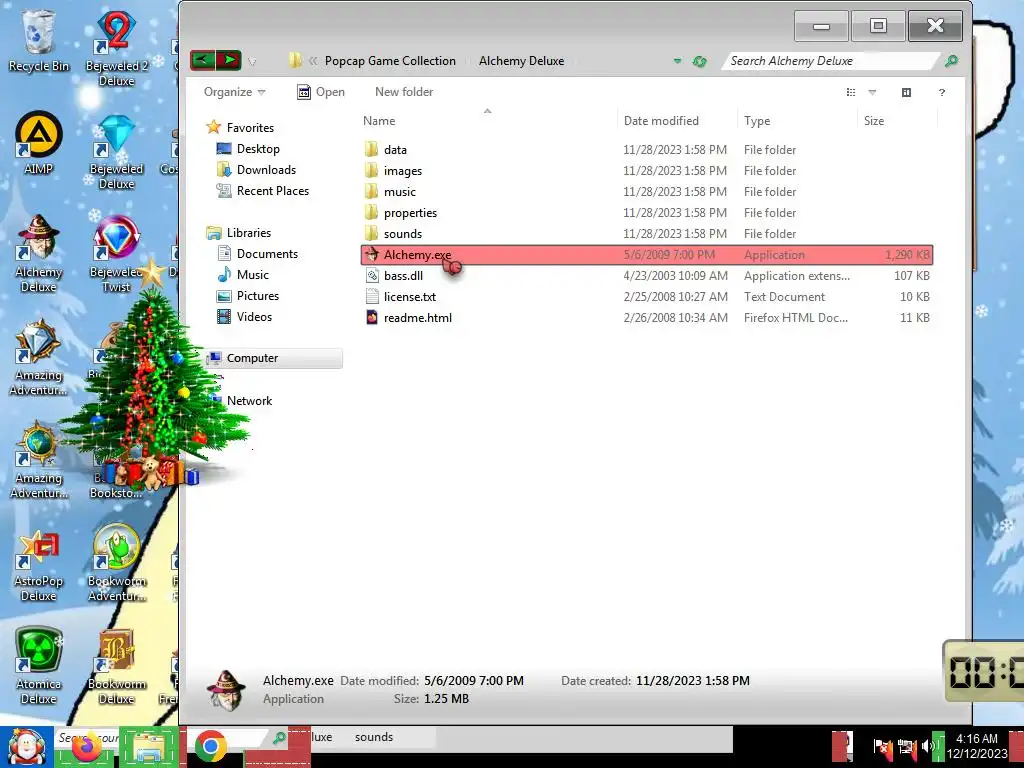Open the Music library
Screen dimensions: 1024x768
pos(243,274)
